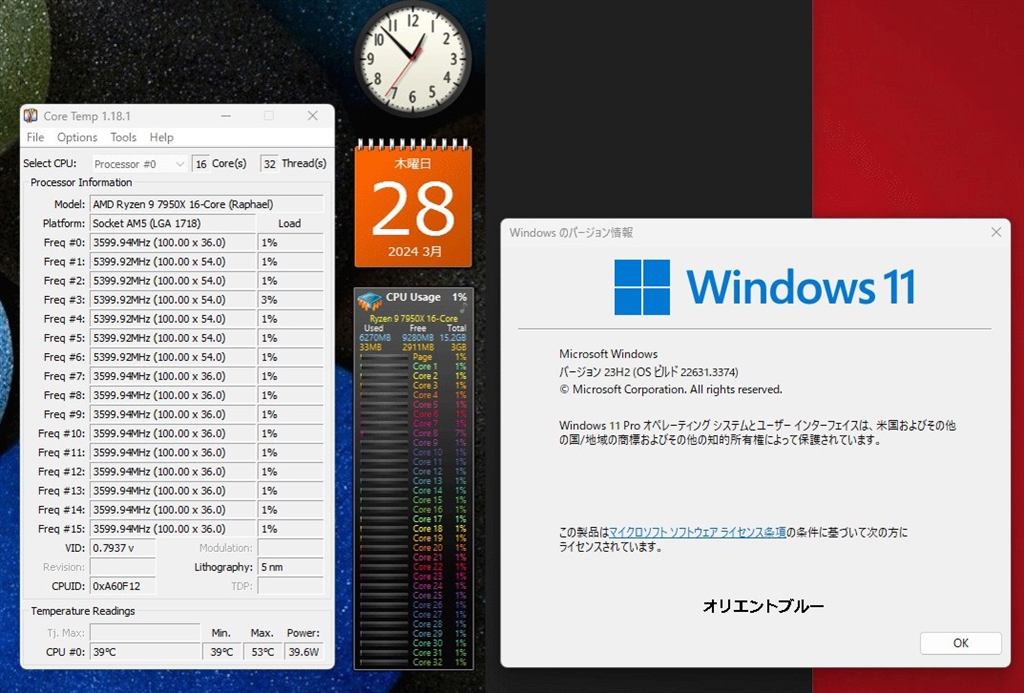Screen dimensions: 1024x693
Task: Open the Help menu in Core Temp
Action: 161,137
